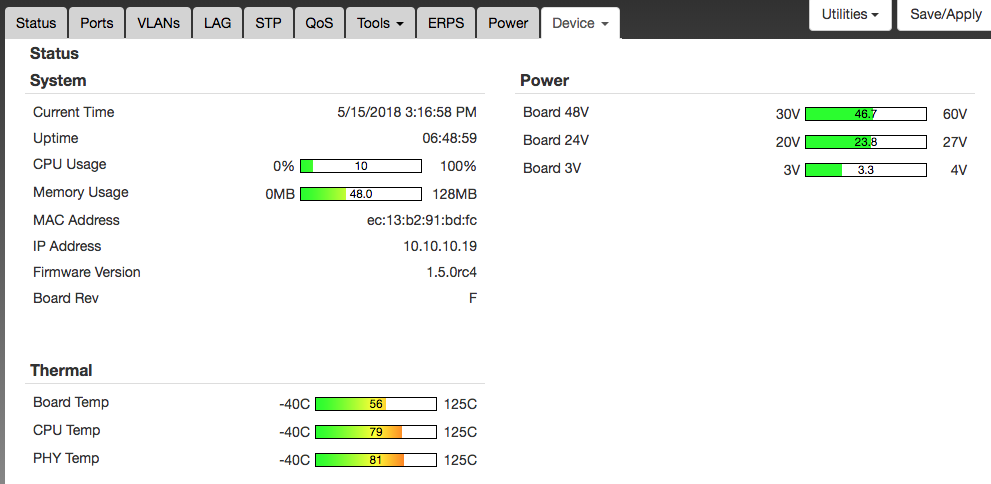Click the Board Temp gauge
This screenshot has width=991, height=484.
(x=376, y=404)
